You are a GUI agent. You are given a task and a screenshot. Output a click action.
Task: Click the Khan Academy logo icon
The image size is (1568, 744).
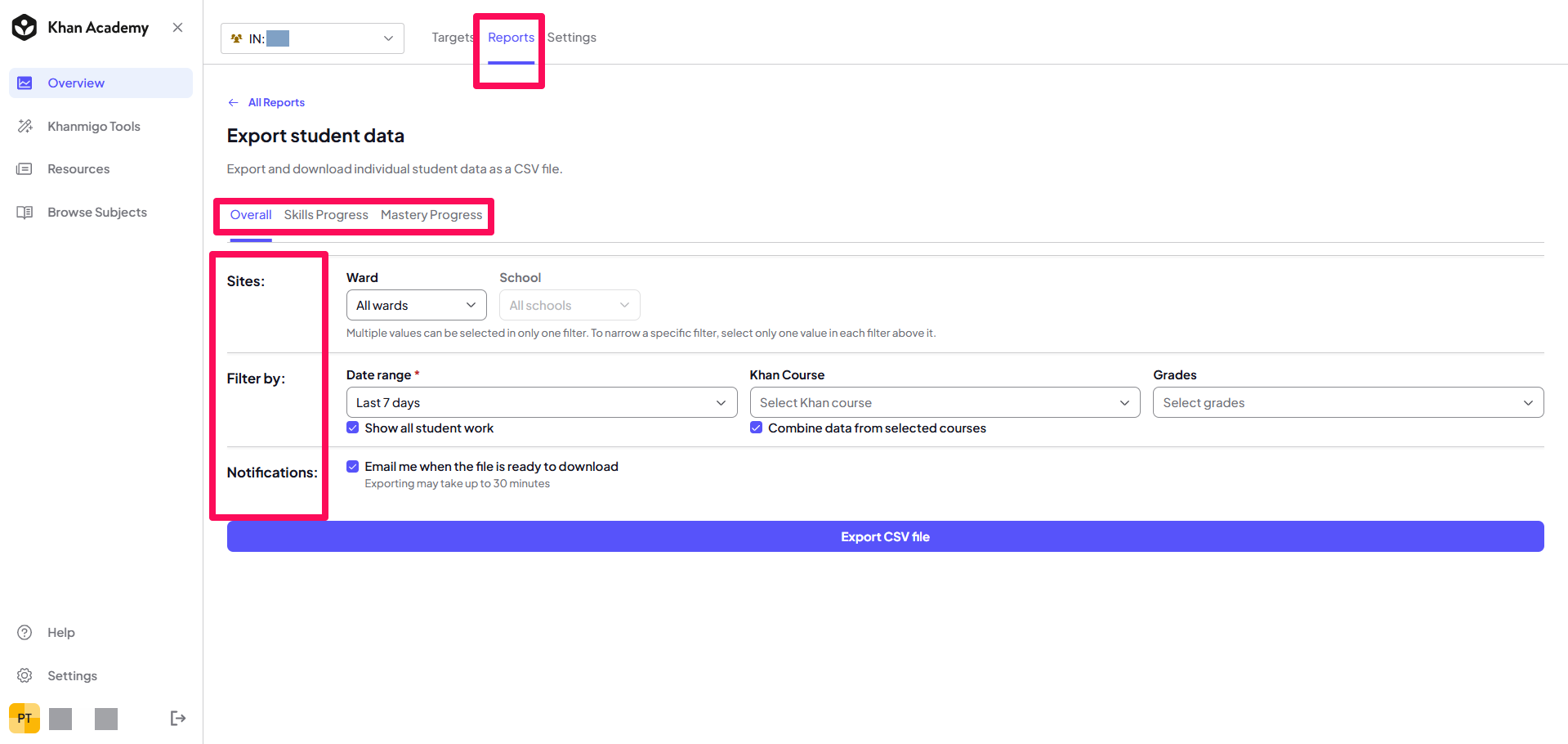(25, 27)
